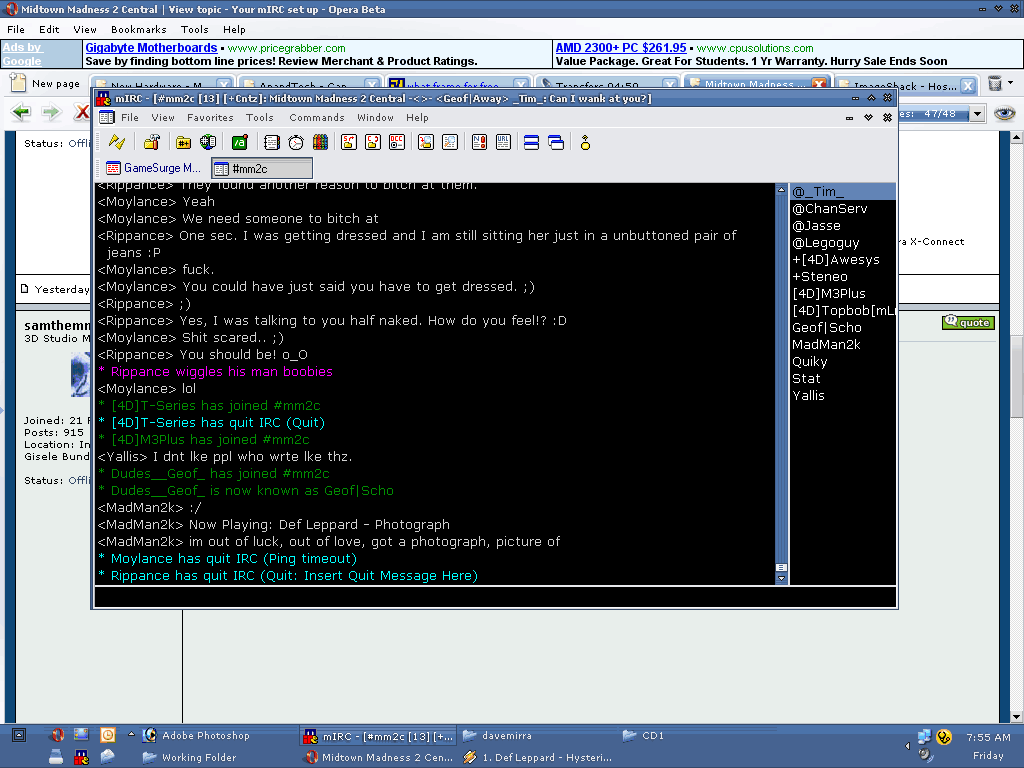The height and width of the screenshot is (768, 1024).
Task: Expand the dropdown arrow beside the 47/48 counter
Action: (x=978, y=114)
